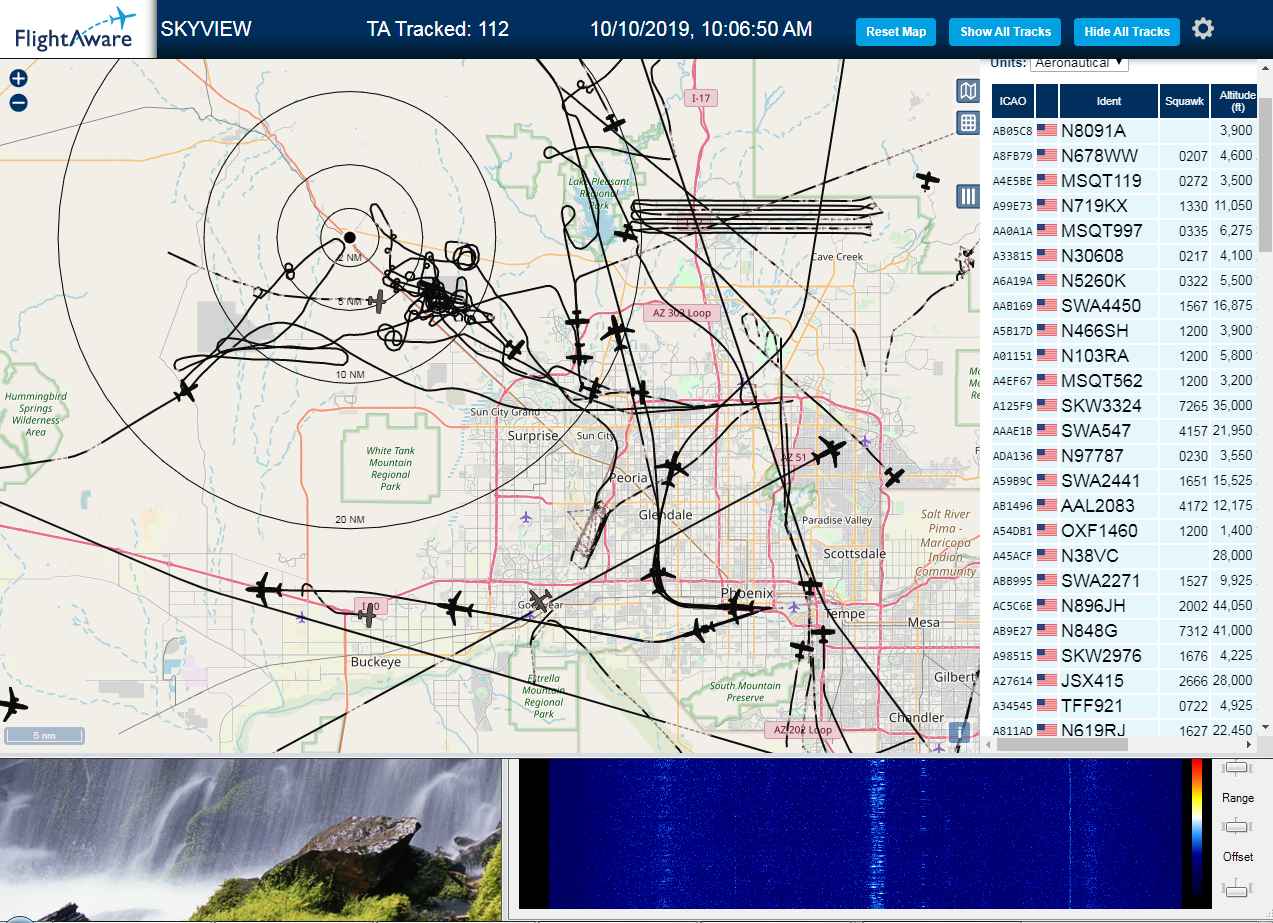Select the gray aircraft on I-10 near Buckeye
Screen dimensions: 1273x923
pos(368,614)
